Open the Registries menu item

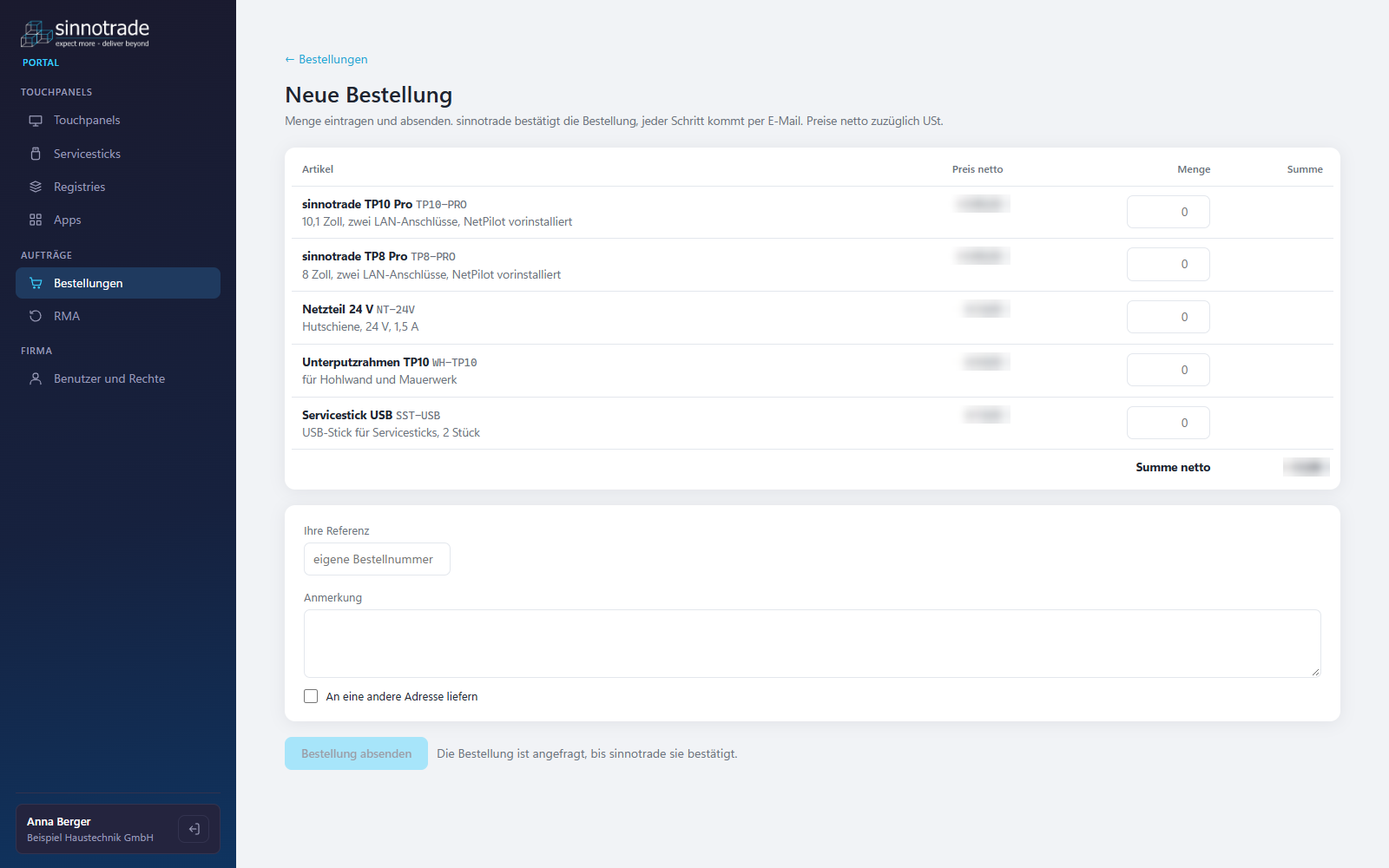pyautogui.click(x=118, y=187)
